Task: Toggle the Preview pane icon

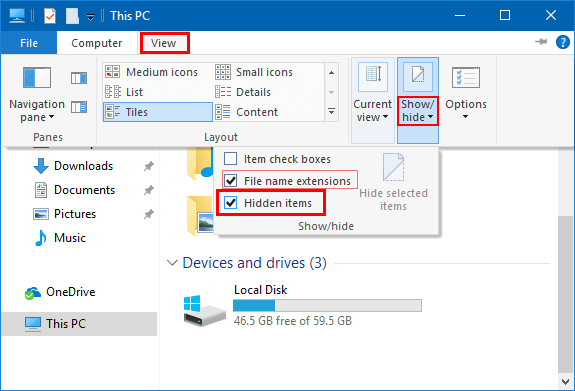Action: pos(79,78)
